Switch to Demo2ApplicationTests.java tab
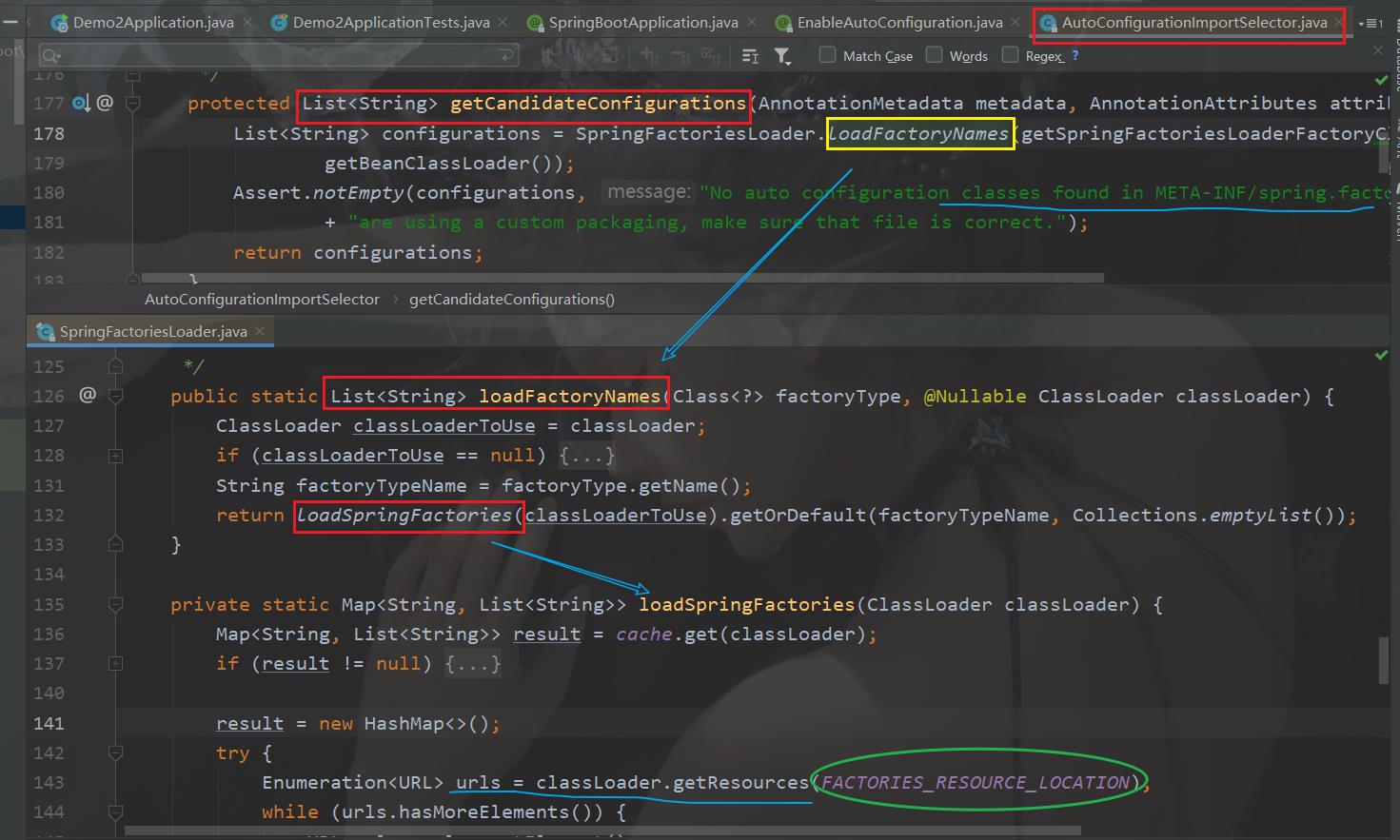This screenshot has height=840, width=1400. pos(391,22)
